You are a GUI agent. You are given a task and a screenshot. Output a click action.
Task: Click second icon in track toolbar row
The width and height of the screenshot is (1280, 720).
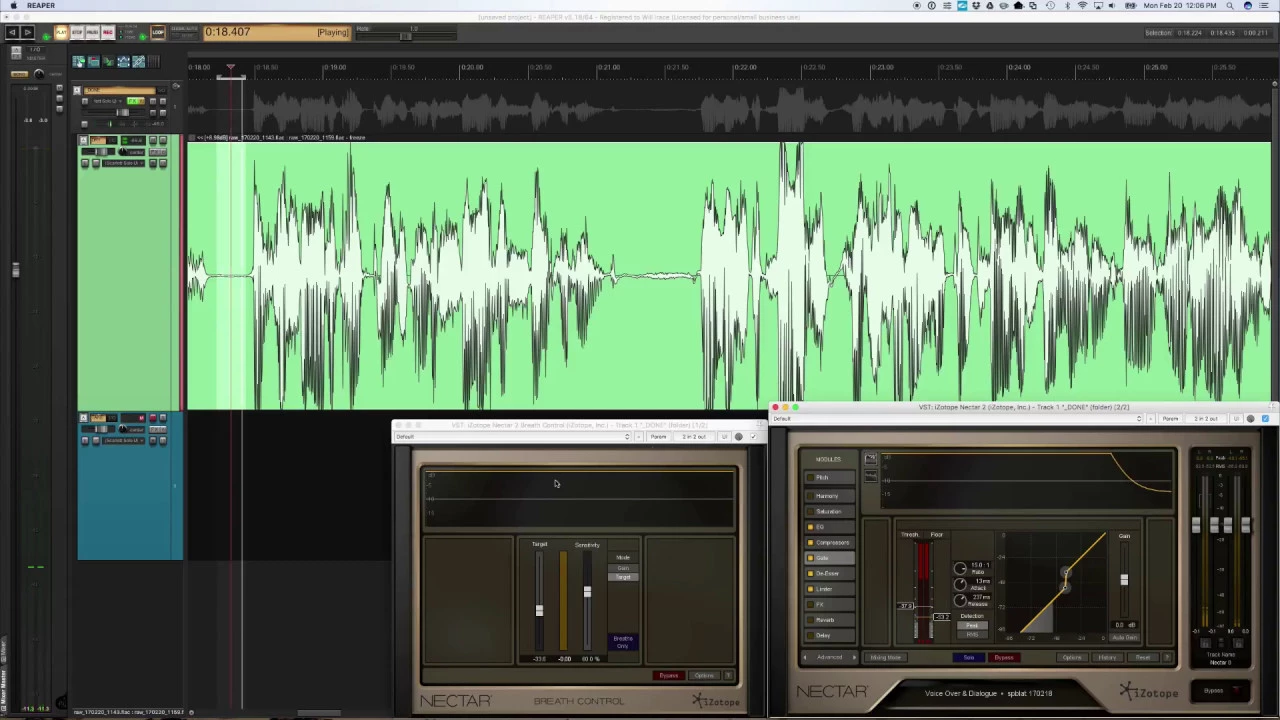click(x=94, y=61)
